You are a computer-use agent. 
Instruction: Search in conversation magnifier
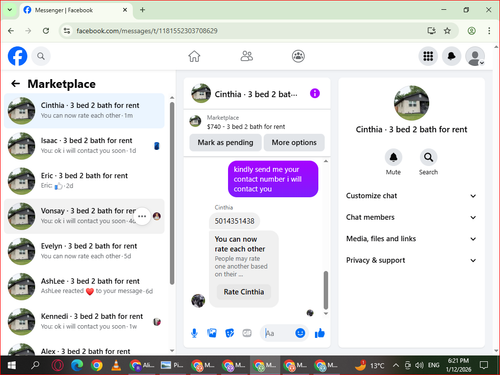[428, 157]
